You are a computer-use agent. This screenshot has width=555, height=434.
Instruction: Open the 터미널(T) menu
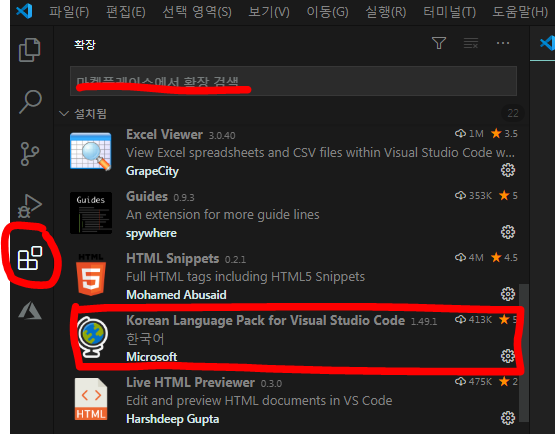coord(450,12)
